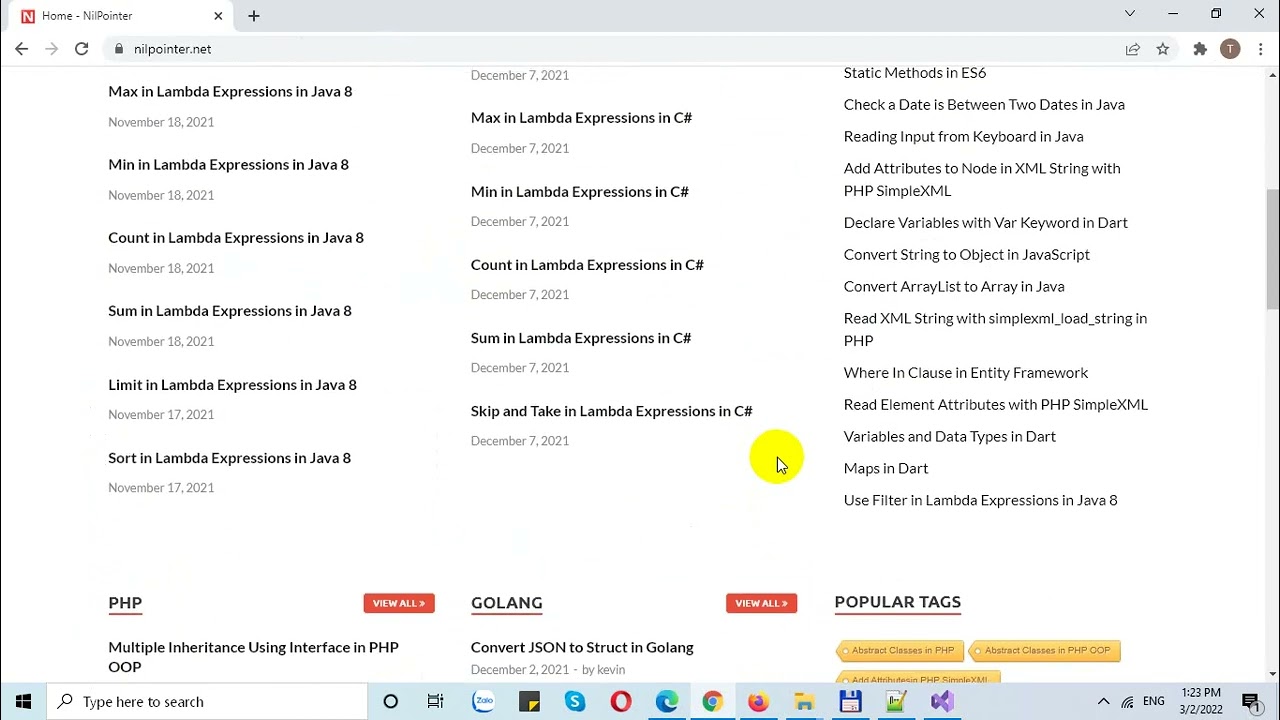Open Reading Input from Keyboard in Java
Screen dimensions: 1280x720
pyautogui.click(x=963, y=136)
